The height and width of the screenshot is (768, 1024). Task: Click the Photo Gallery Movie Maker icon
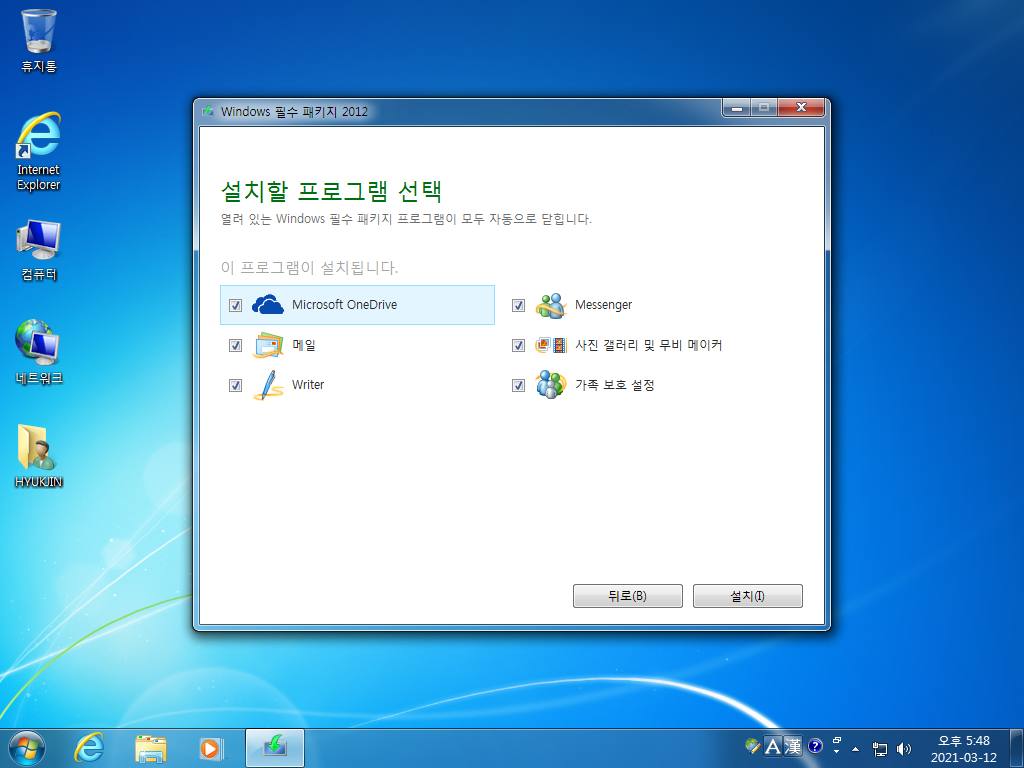tap(551, 345)
